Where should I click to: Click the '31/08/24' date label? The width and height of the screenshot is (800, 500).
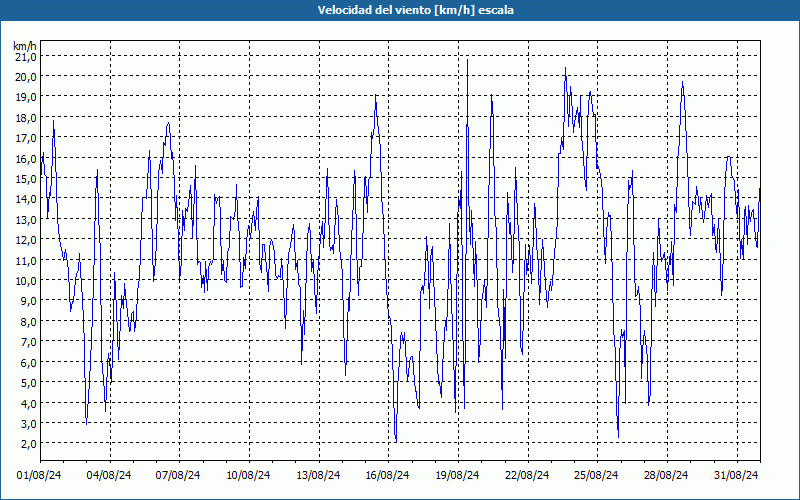click(736, 476)
